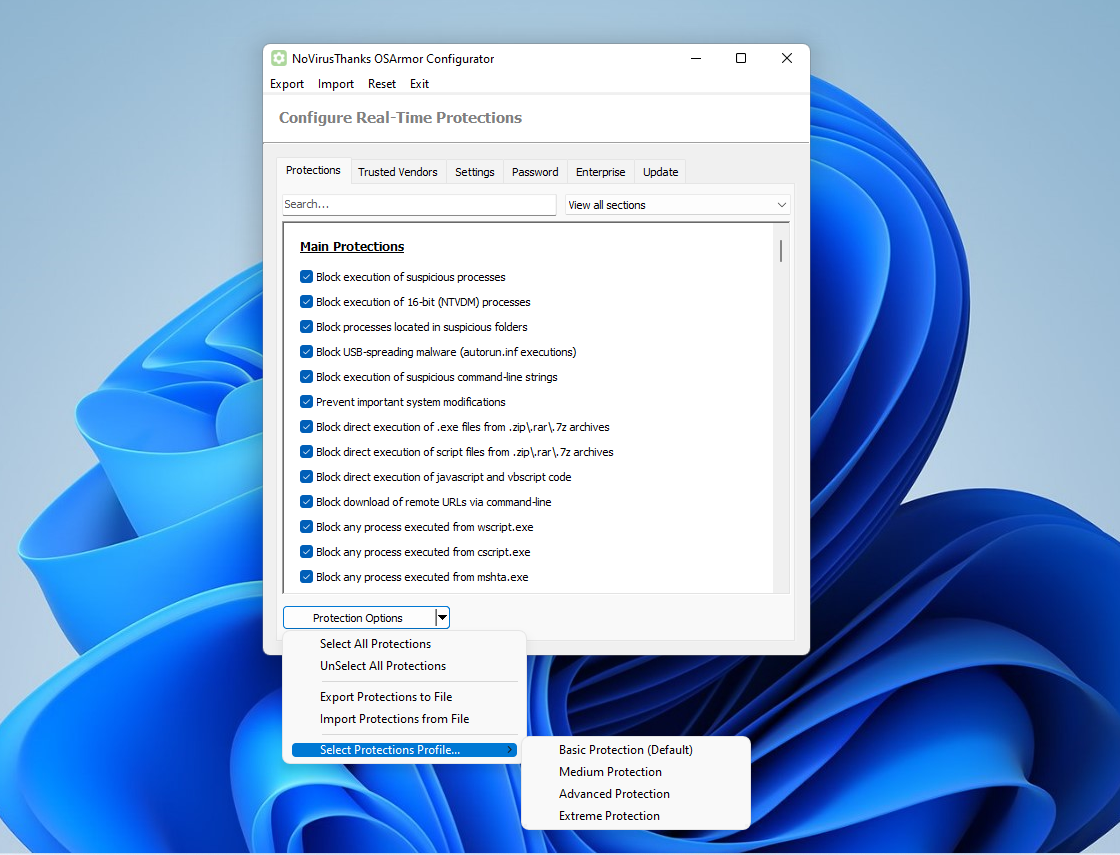Screen dimensions: 1120x855
Task: Uncheck Block execution of suspicious processes
Action: coord(306,276)
